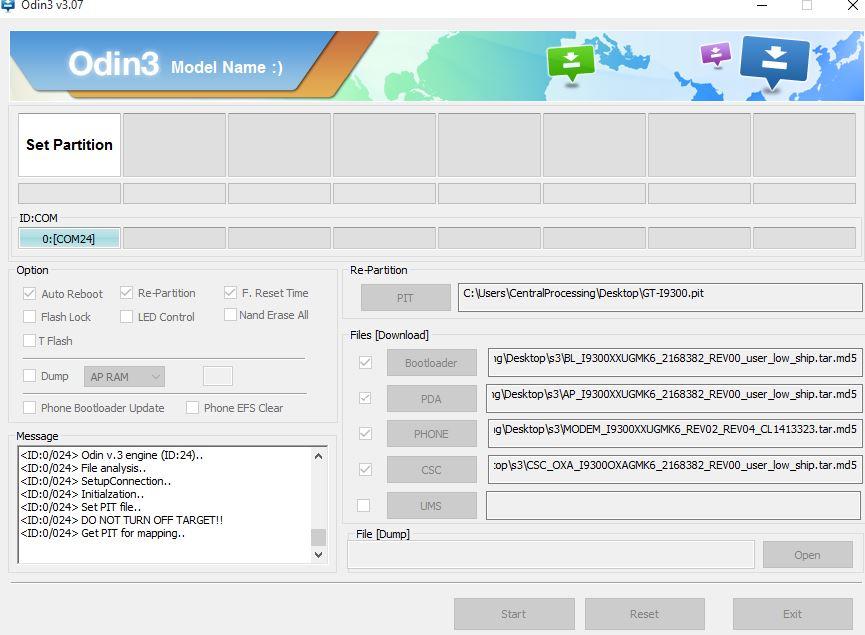Image resolution: width=865 pixels, height=635 pixels.
Task: Uncheck the CSC file checkbox
Action: pyautogui.click(x=365, y=469)
